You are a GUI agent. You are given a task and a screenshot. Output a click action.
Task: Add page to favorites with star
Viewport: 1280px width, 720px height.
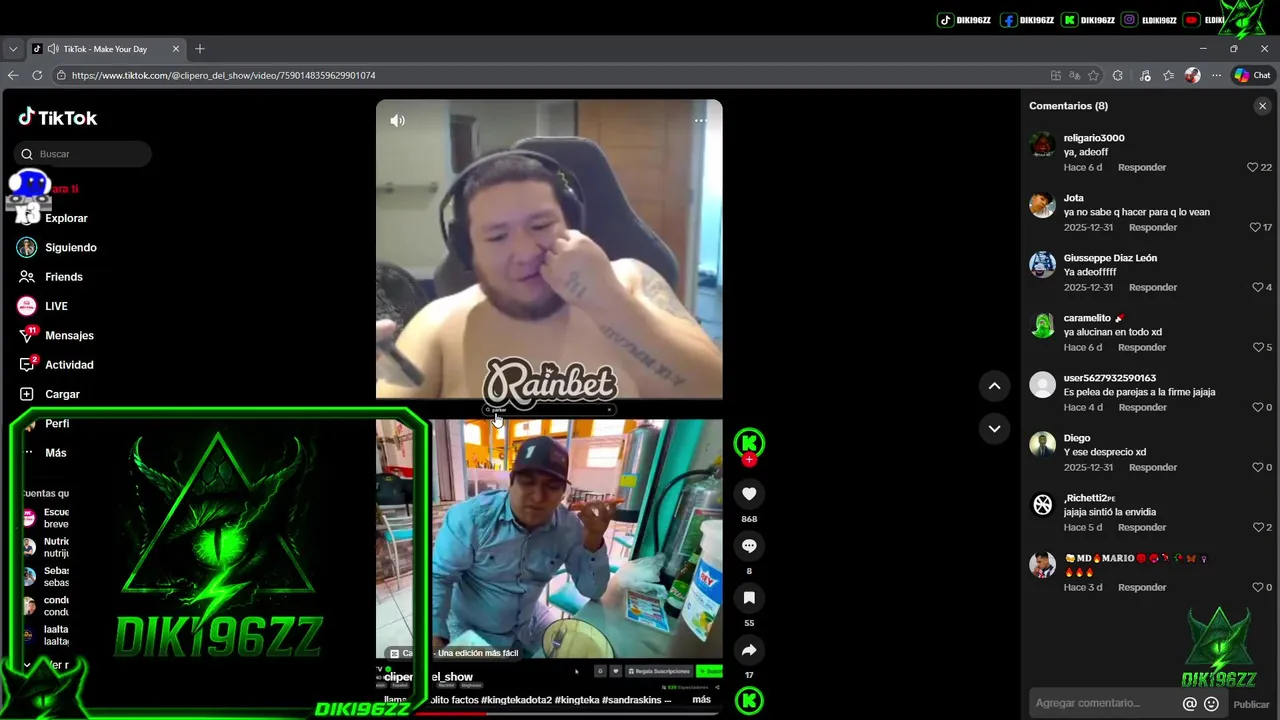pyautogui.click(x=1093, y=75)
